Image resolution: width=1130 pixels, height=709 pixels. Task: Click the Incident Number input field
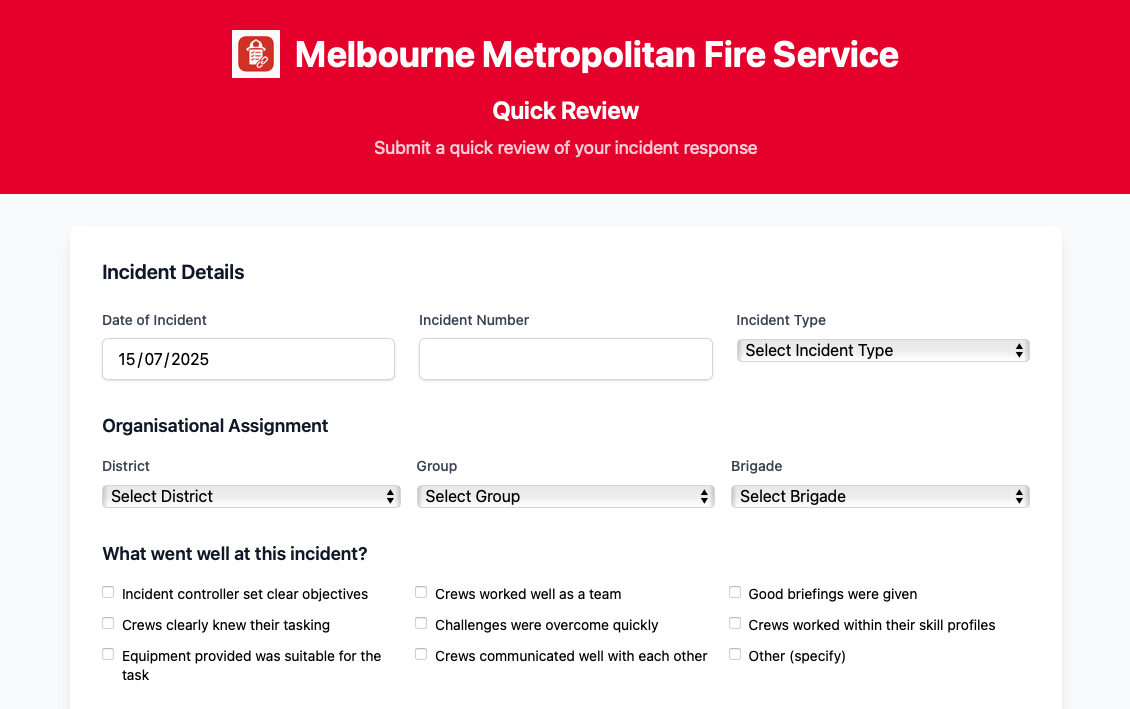565,359
